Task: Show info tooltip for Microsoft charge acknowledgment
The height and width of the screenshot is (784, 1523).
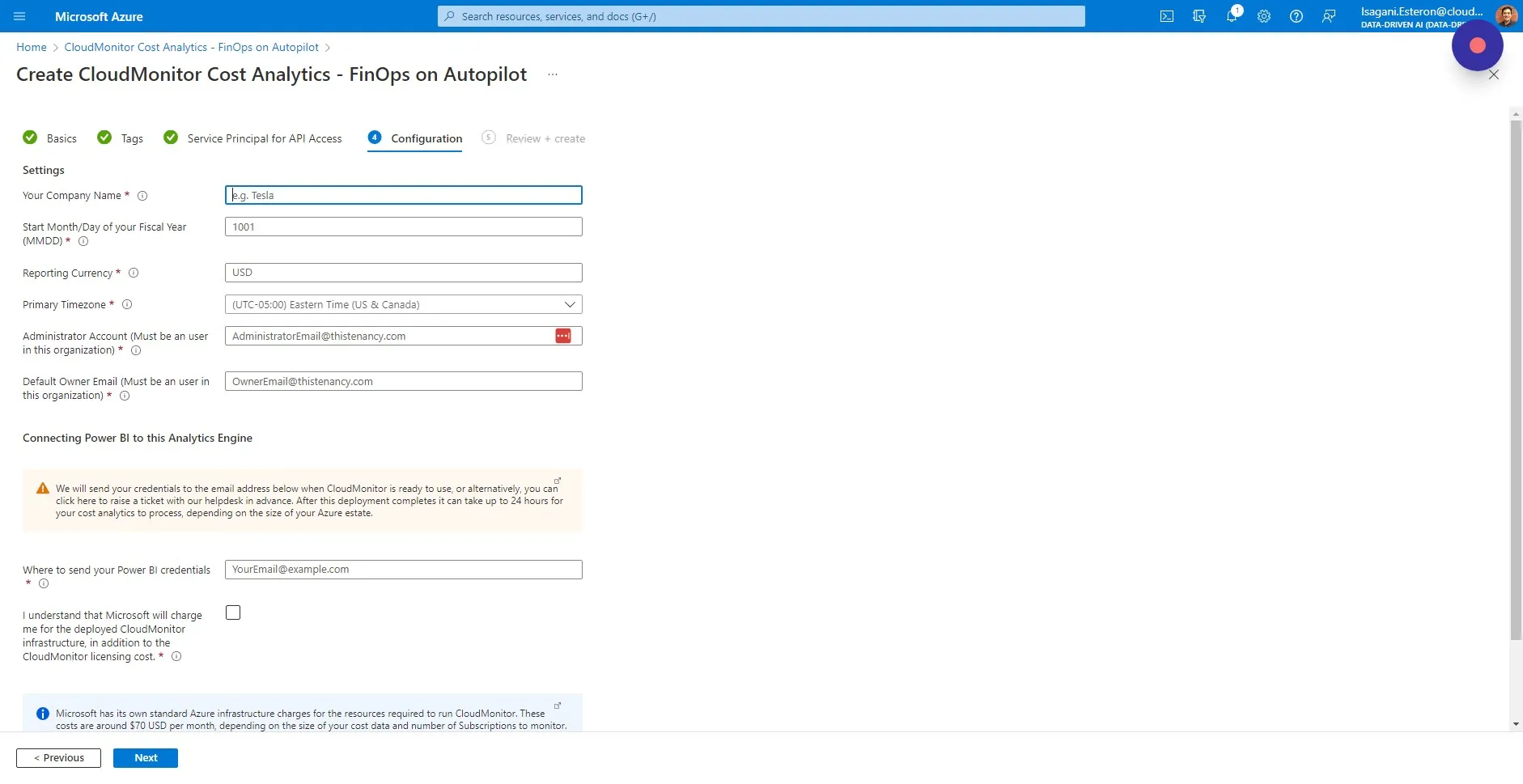Action: tap(176, 657)
